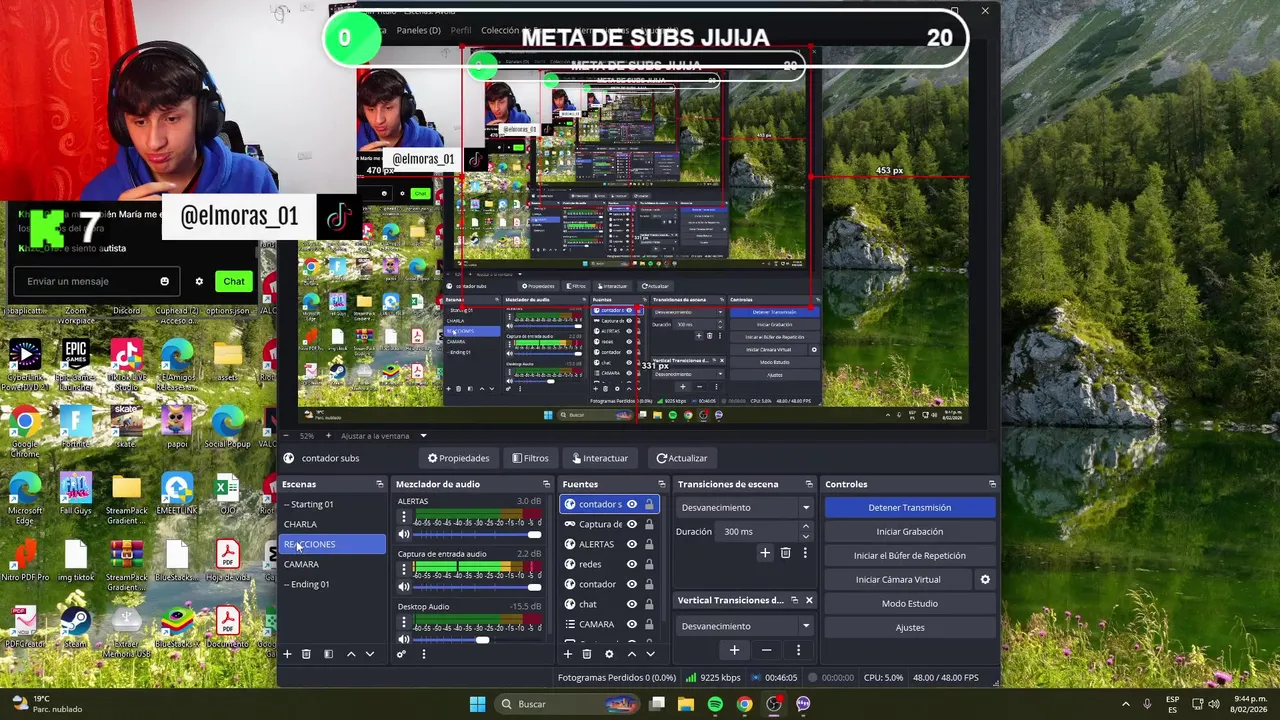Enable Modo Estudio
The width and height of the screenshot is (1280, 720).
point(910,603)
